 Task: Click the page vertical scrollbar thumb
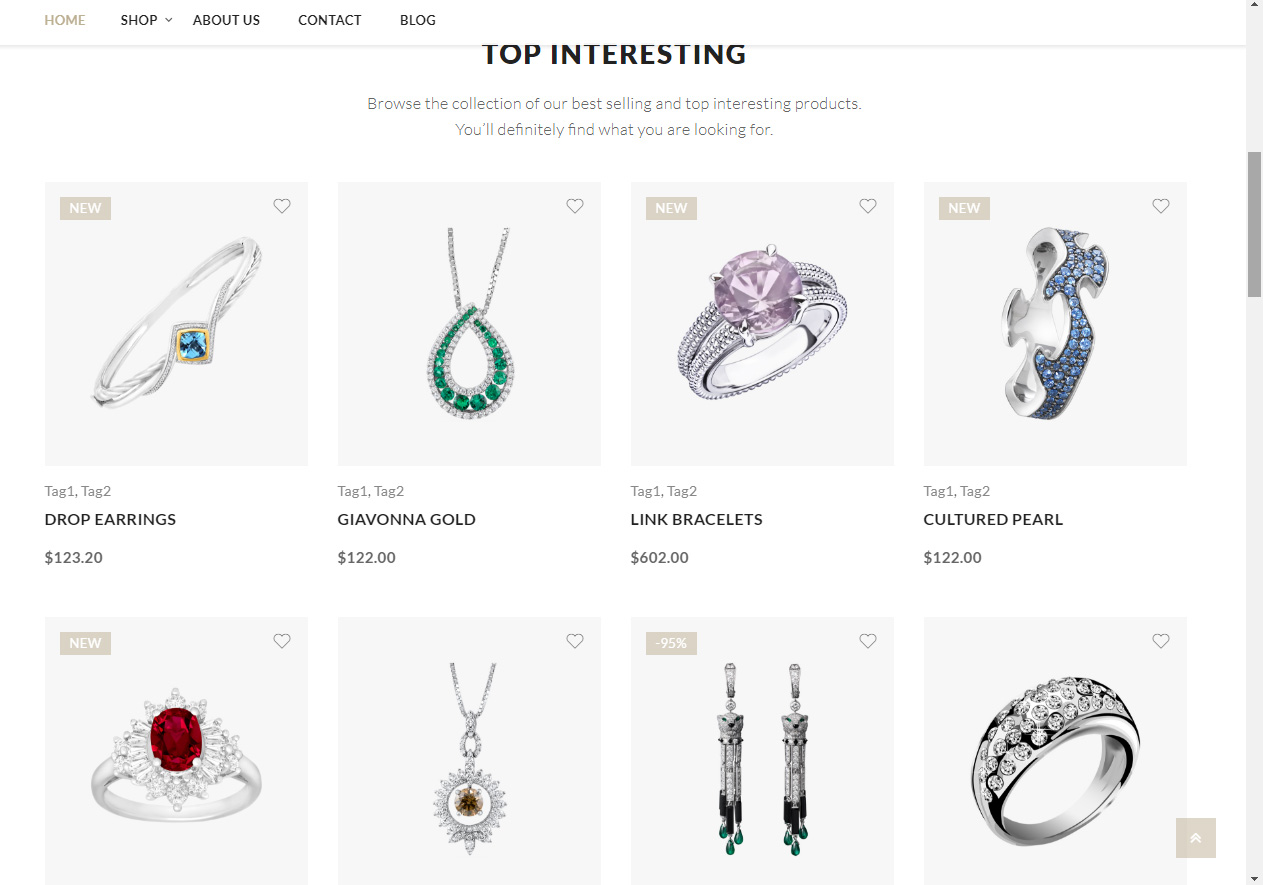[x=1254, y=224]
